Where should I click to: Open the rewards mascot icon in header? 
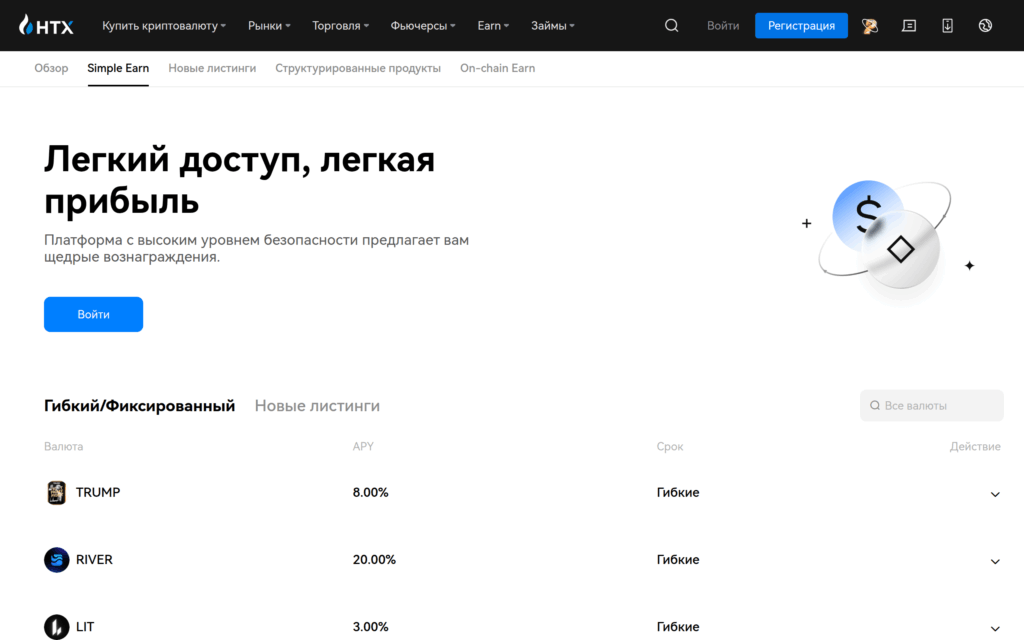point(869,25)
